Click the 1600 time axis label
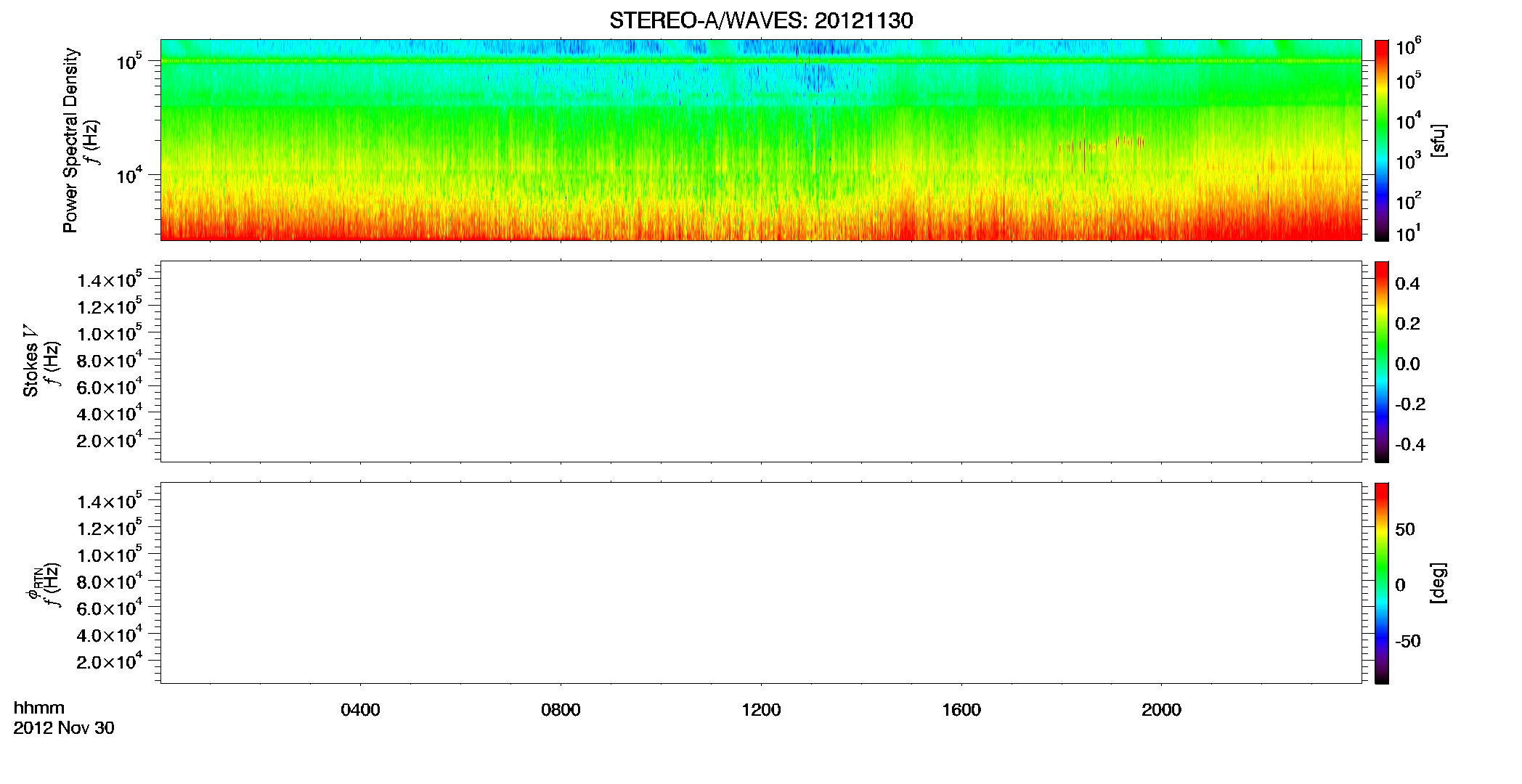Viewport: 1522px width, 784px height. point(961,710)
